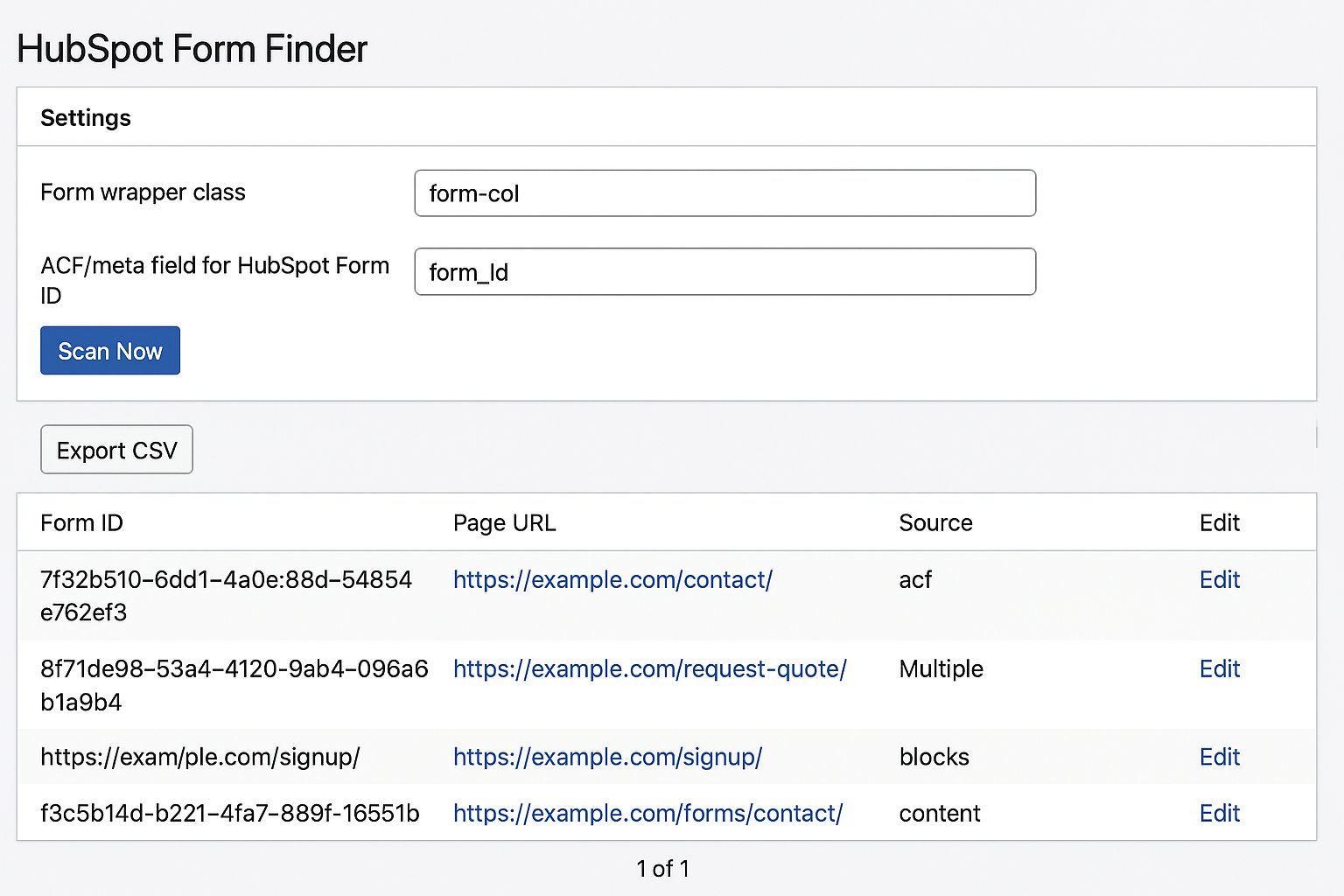Click the Export CSV button
This screenshot has height=896, width=1344.
[x=116, y=450]
